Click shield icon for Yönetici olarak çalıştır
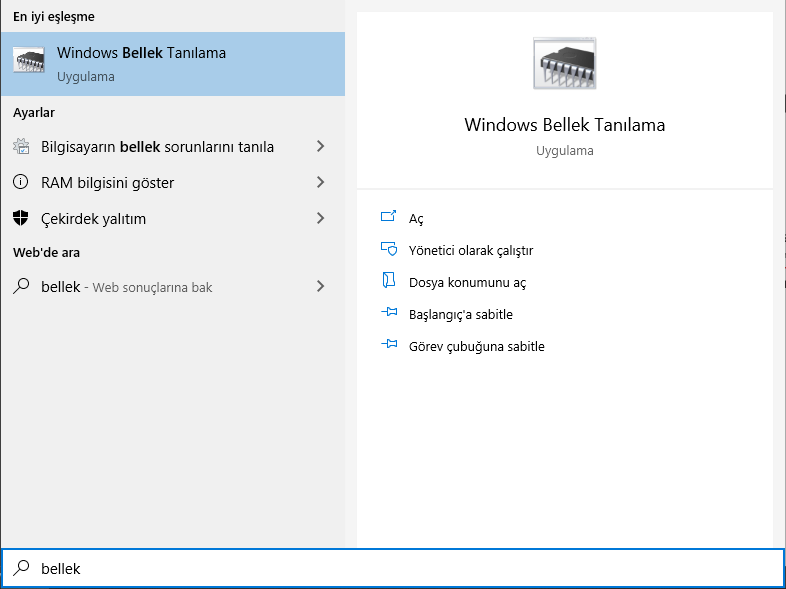The image size is (786, 589). tap(389, 249)
